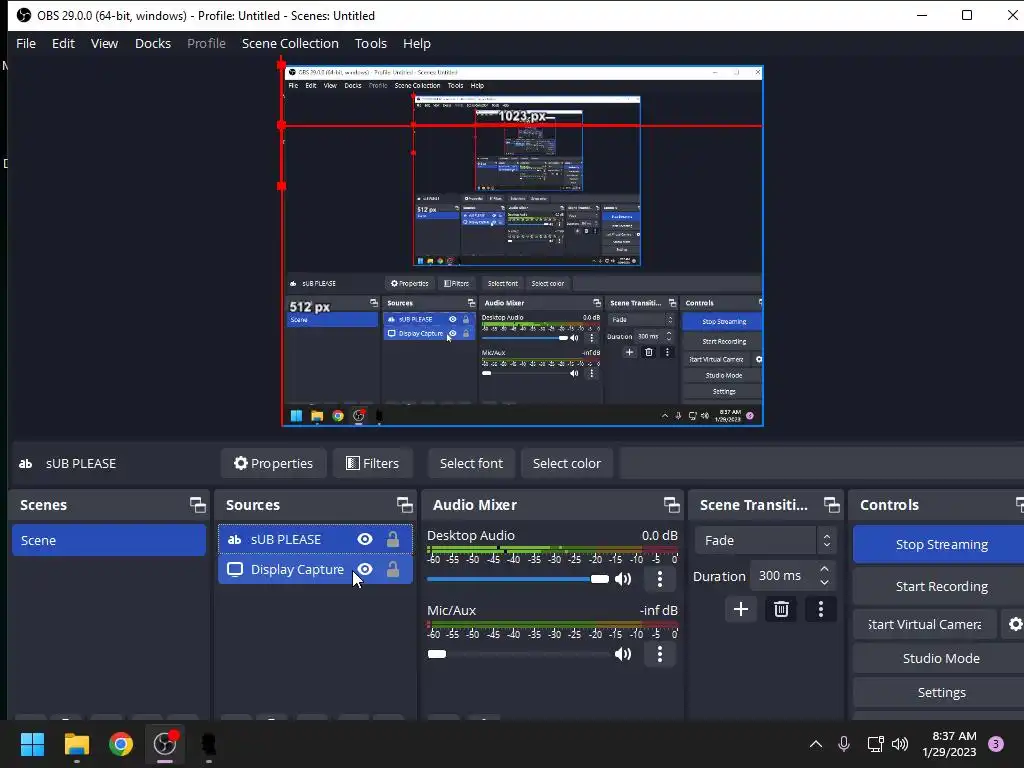Viewport: 1024px width, 768px height.
Task: Click the sUB PLEASE text source icon
Action: [234, 539]
